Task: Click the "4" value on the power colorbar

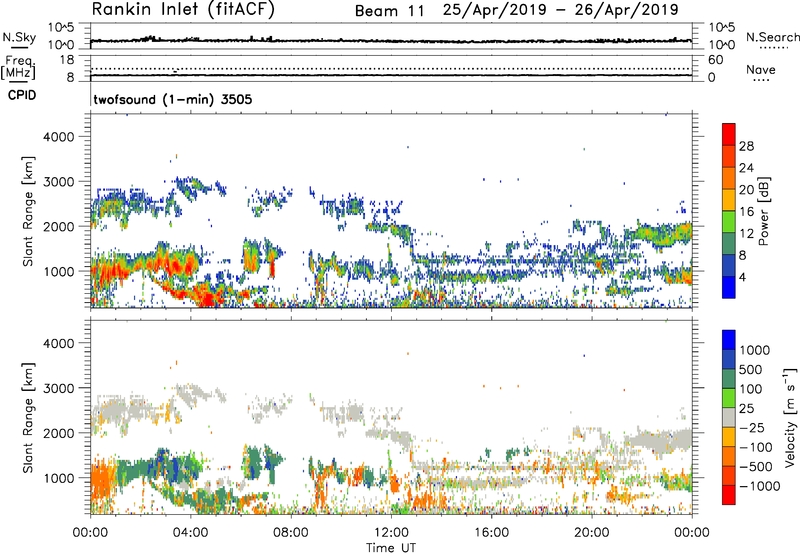Action: coord(743,277)
